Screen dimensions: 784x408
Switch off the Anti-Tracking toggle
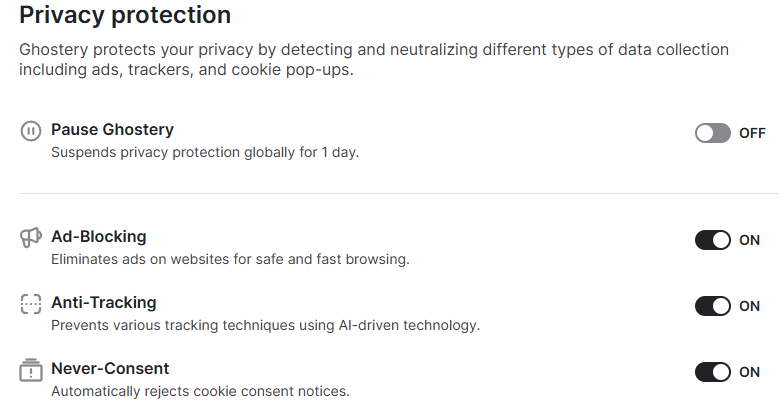[713, 306]
